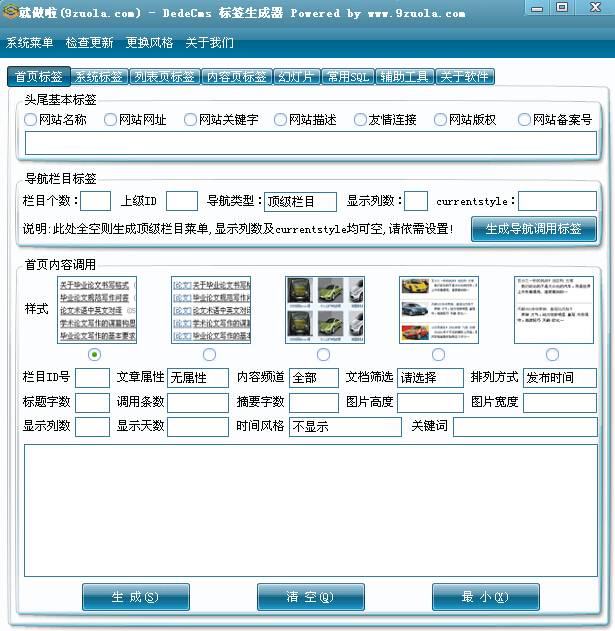Click the 栏目个数 input field

point(95,201)
